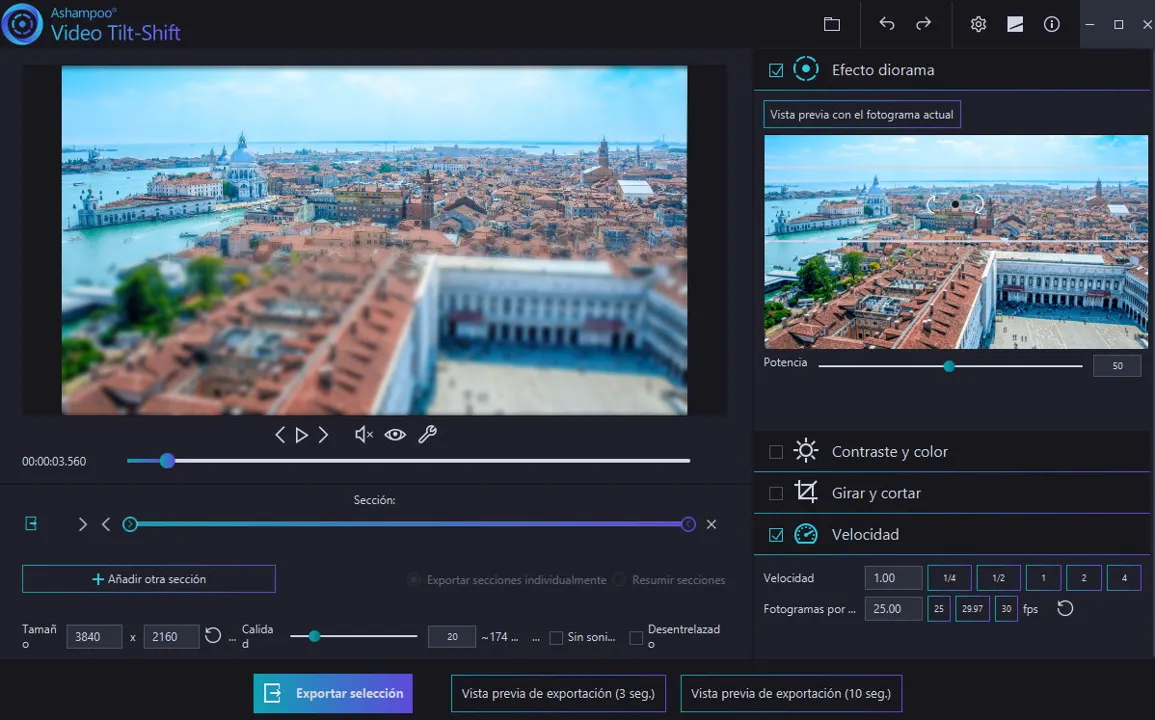Enable the Contraste y color checkbox
The height and width of the screenshot is (720, 1155).
[x=776, y=452]
